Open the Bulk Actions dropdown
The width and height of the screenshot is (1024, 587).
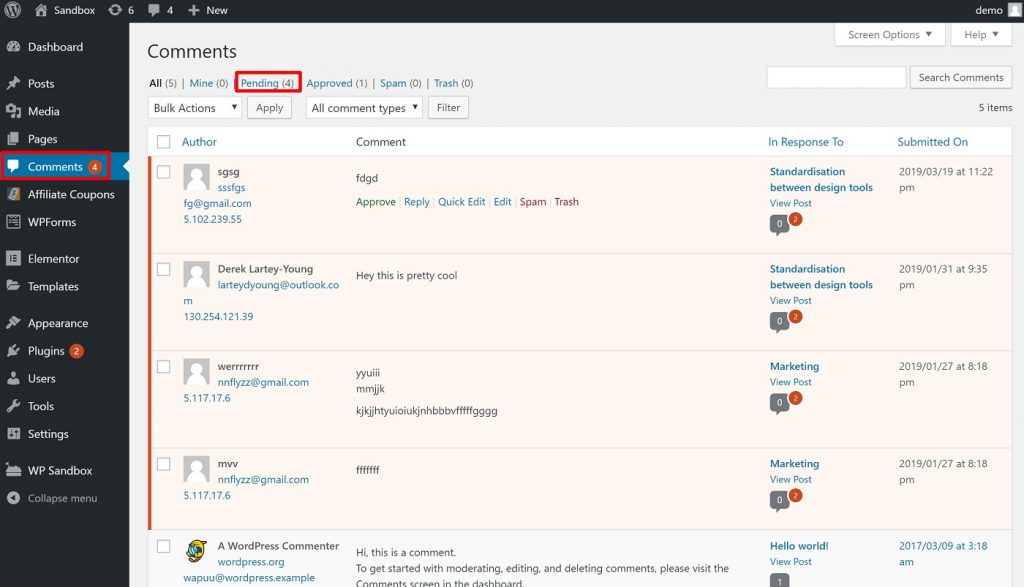click(x=194, y=107)
